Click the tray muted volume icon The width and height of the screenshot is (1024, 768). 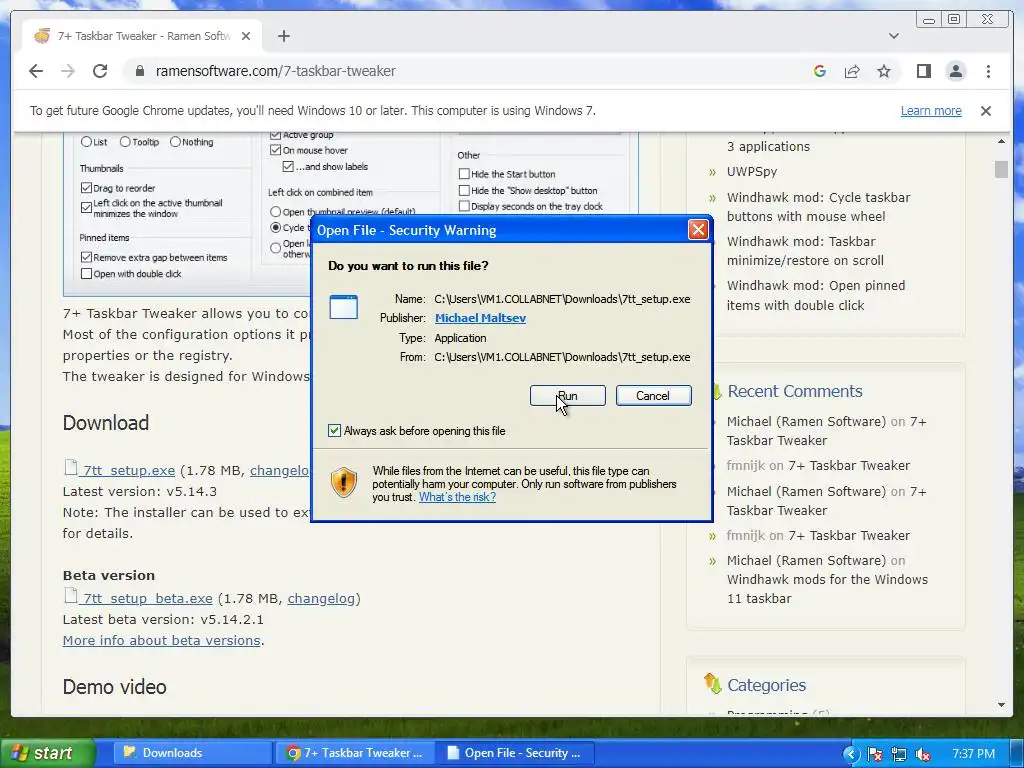(923, 754)
